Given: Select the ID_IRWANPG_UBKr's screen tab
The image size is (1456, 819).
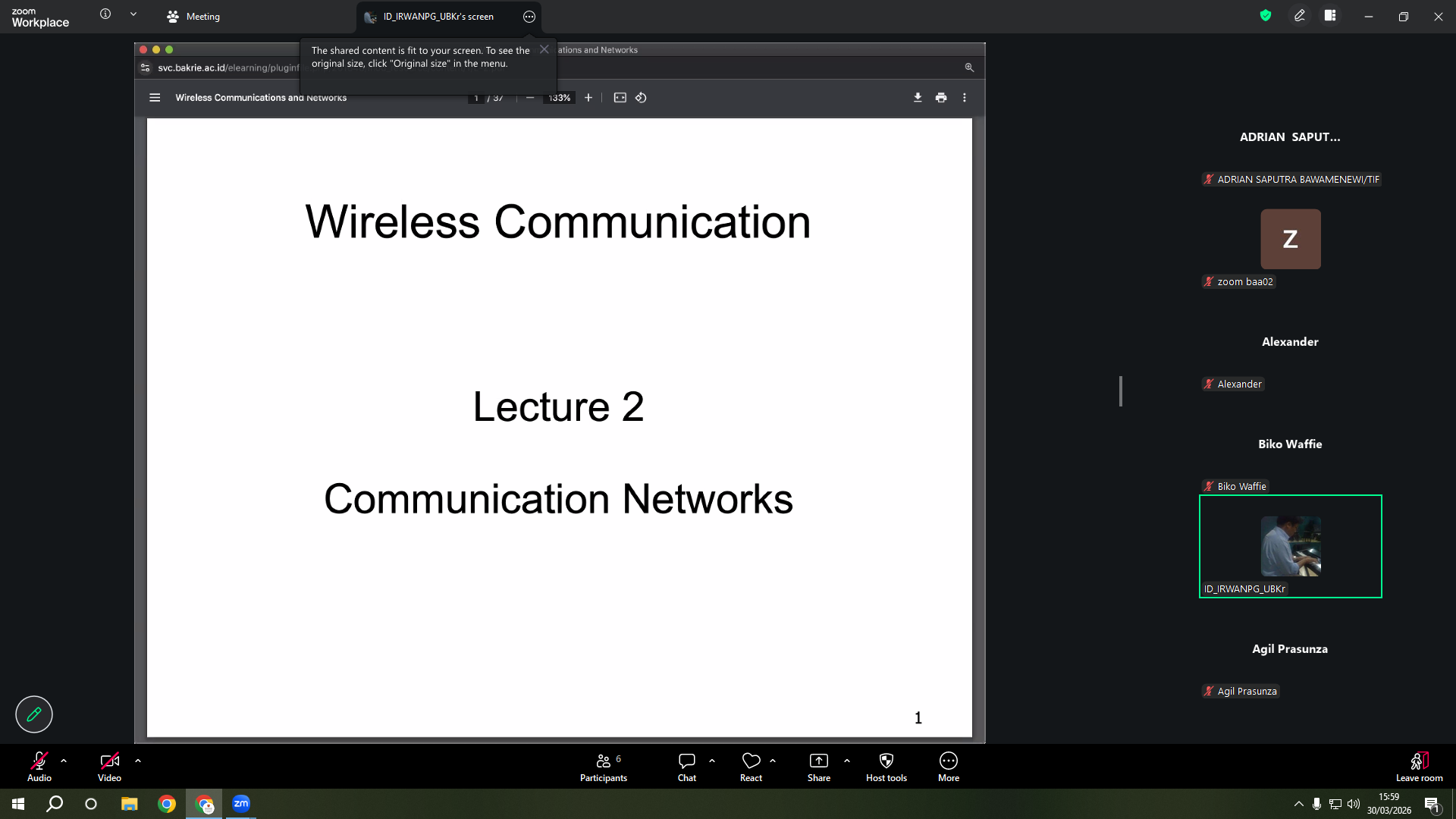Looking at the screenshot, I should coord(438,17).
